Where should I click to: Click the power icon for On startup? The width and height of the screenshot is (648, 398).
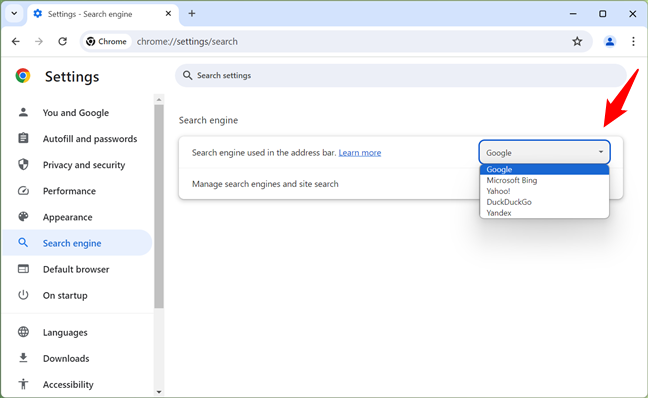23,295
